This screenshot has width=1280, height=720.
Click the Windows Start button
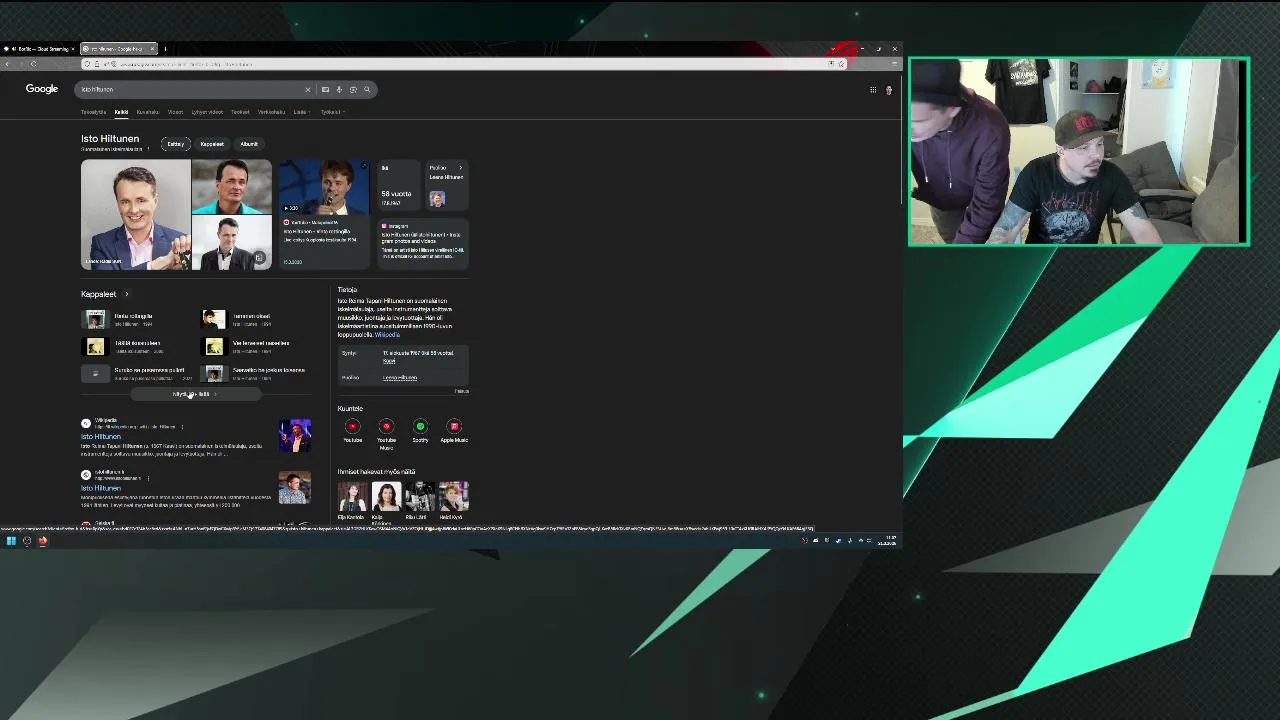tap(11, 541)
